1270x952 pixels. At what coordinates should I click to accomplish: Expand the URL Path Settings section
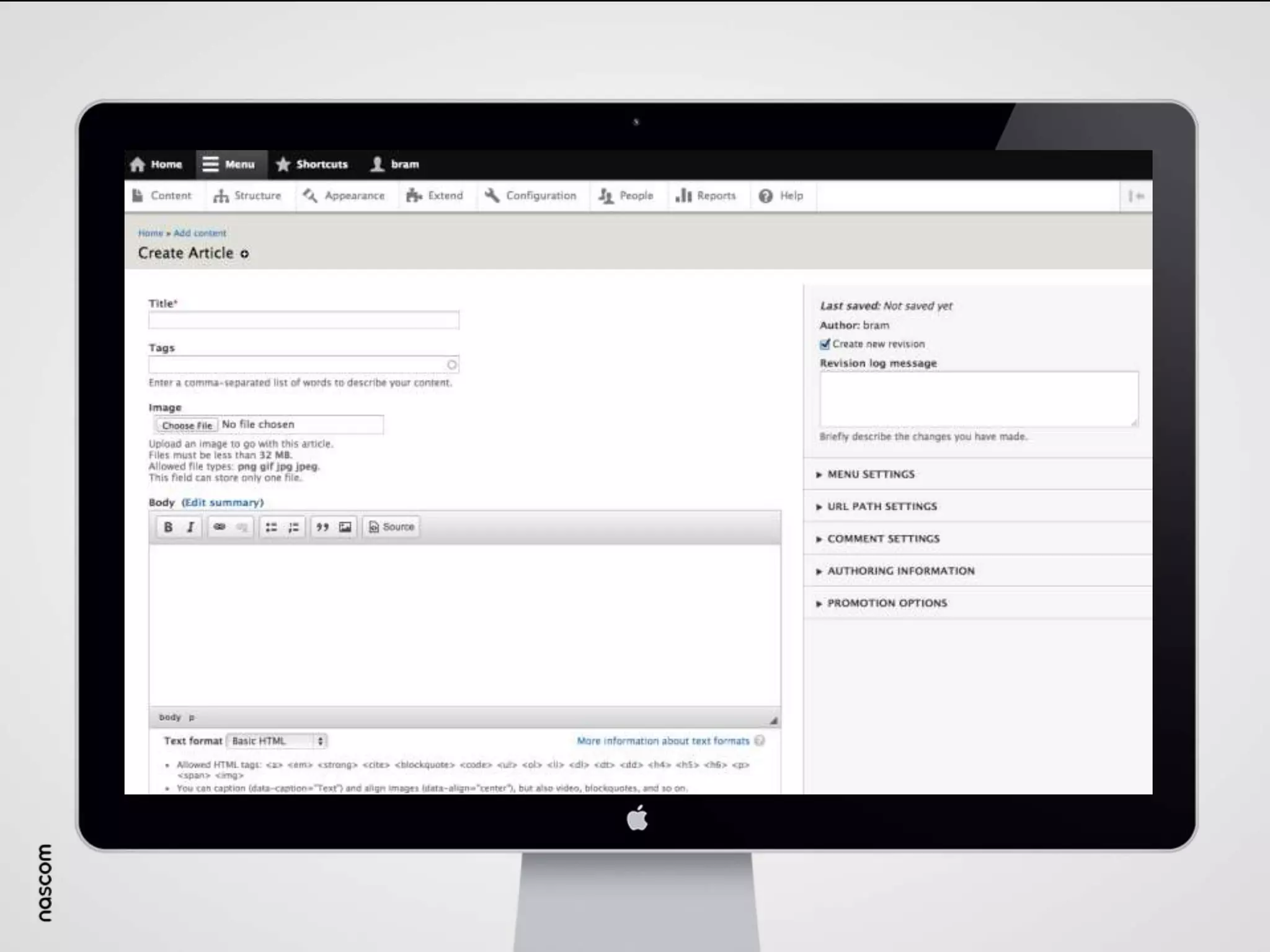coord(882,506)
